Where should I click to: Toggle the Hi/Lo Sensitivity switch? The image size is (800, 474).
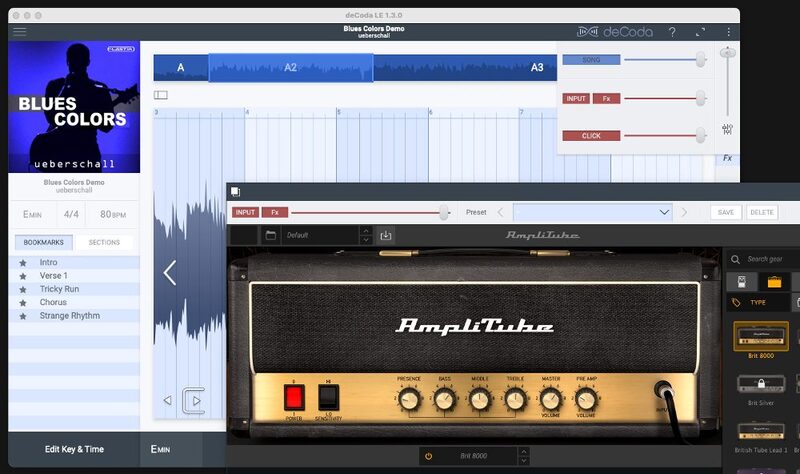coord(328,397)
